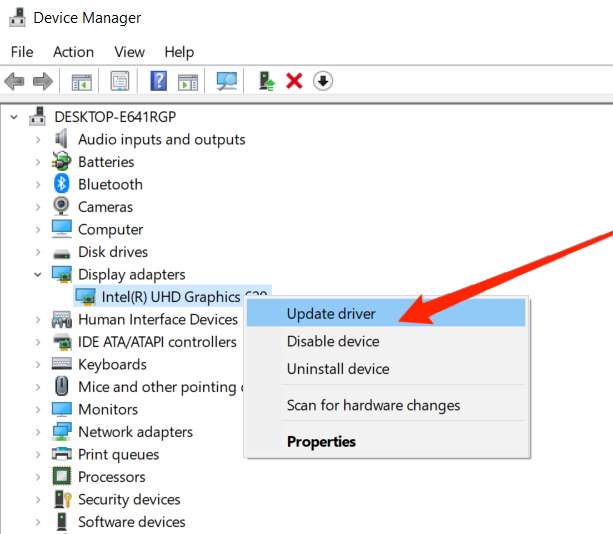
Task: Collapse the Display adapters category
Action: click(x=38, y=274)
